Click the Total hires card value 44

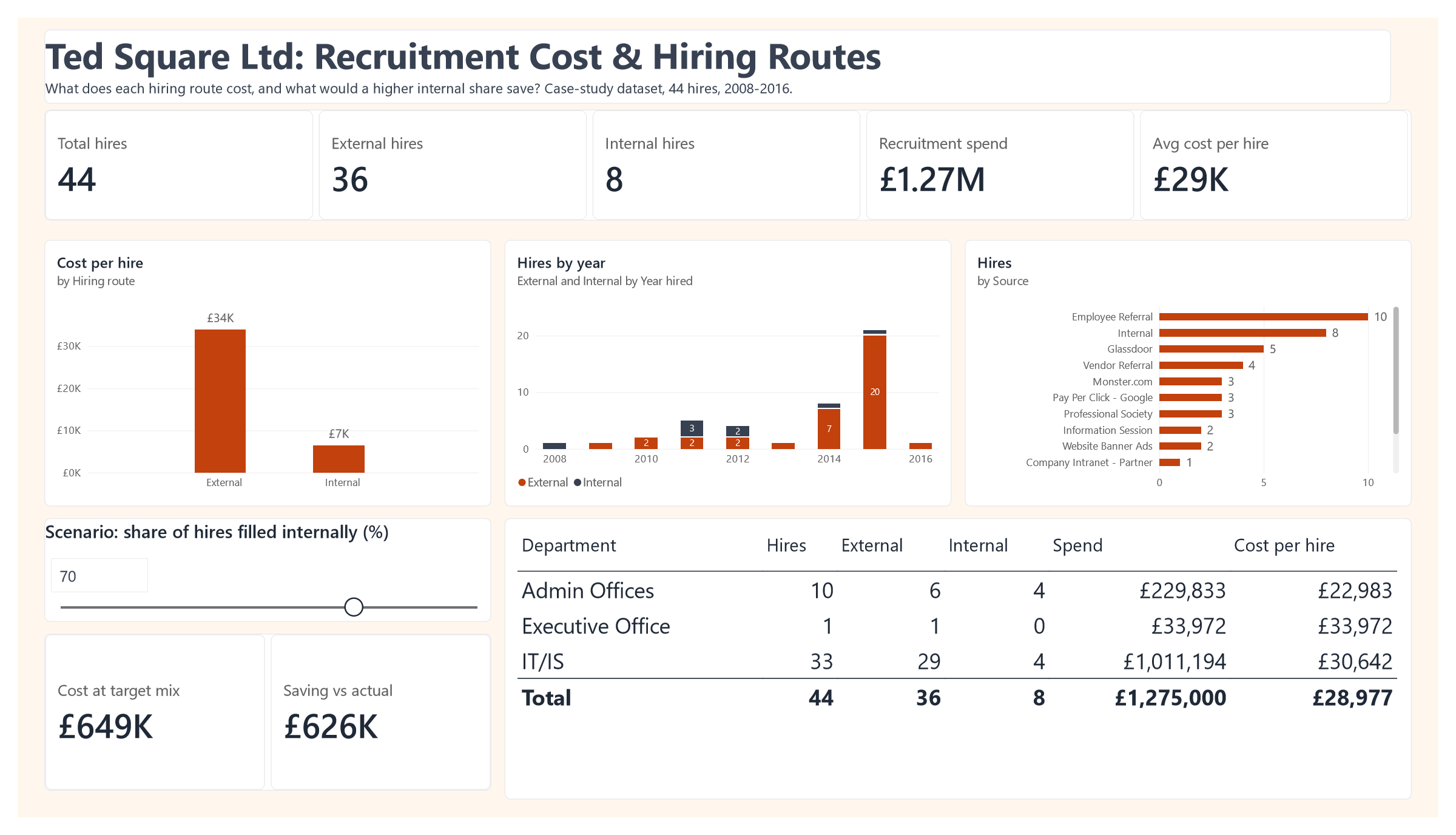[77, 180]
